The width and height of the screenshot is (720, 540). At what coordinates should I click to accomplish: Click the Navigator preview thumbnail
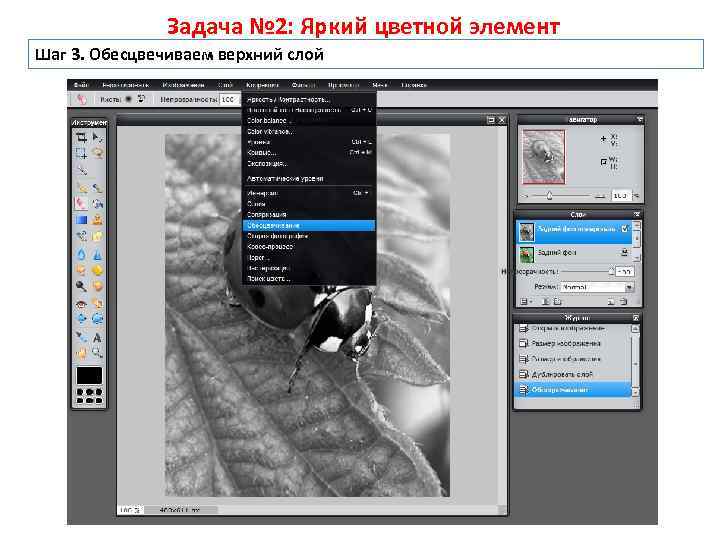(x=544, y=157)
